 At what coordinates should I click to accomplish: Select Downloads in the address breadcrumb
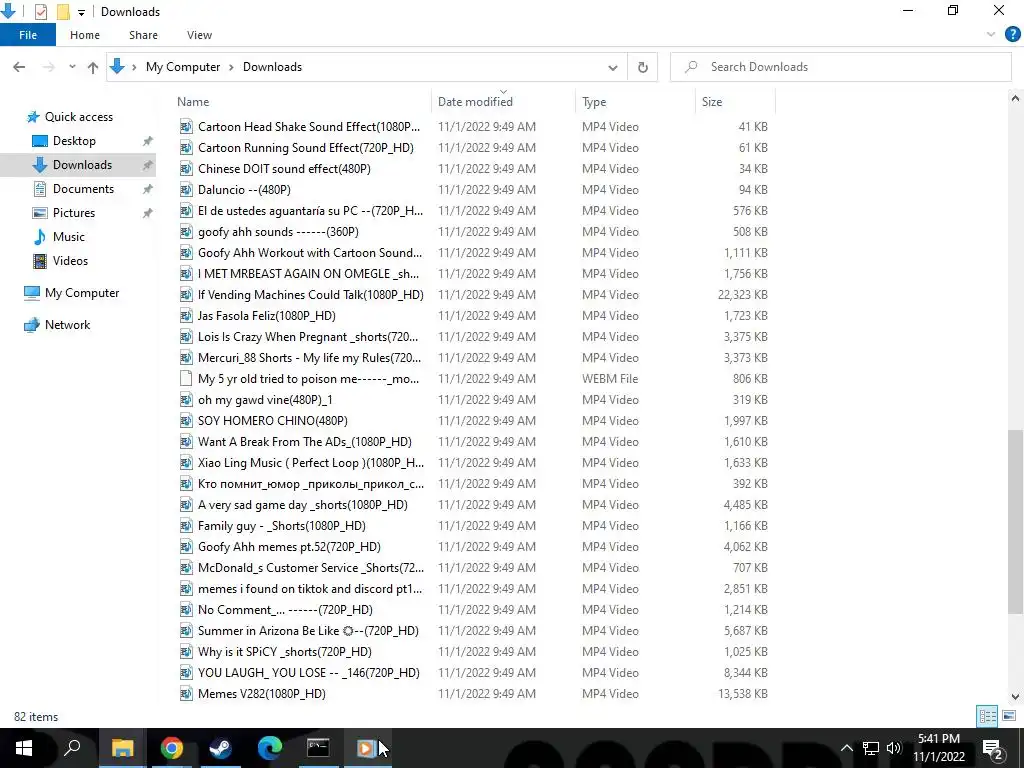point(272,67)
